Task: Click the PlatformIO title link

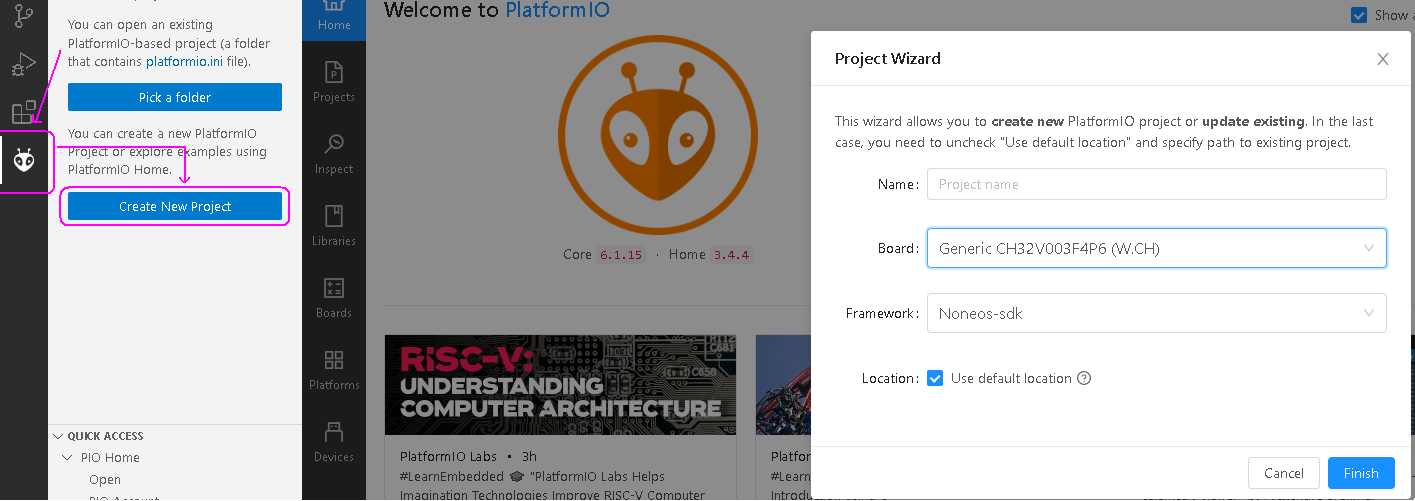Action: [557, 11]
